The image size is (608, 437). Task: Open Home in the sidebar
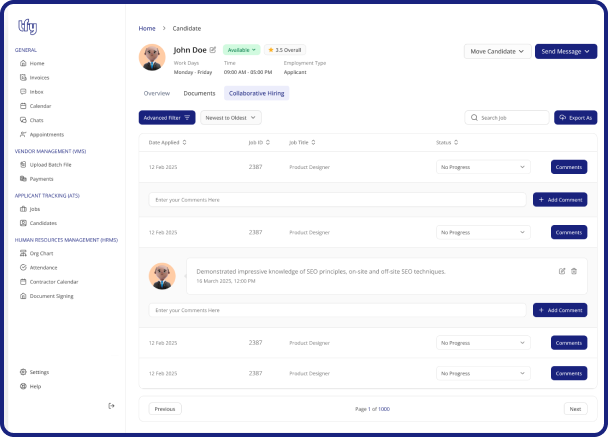(32, 63)
